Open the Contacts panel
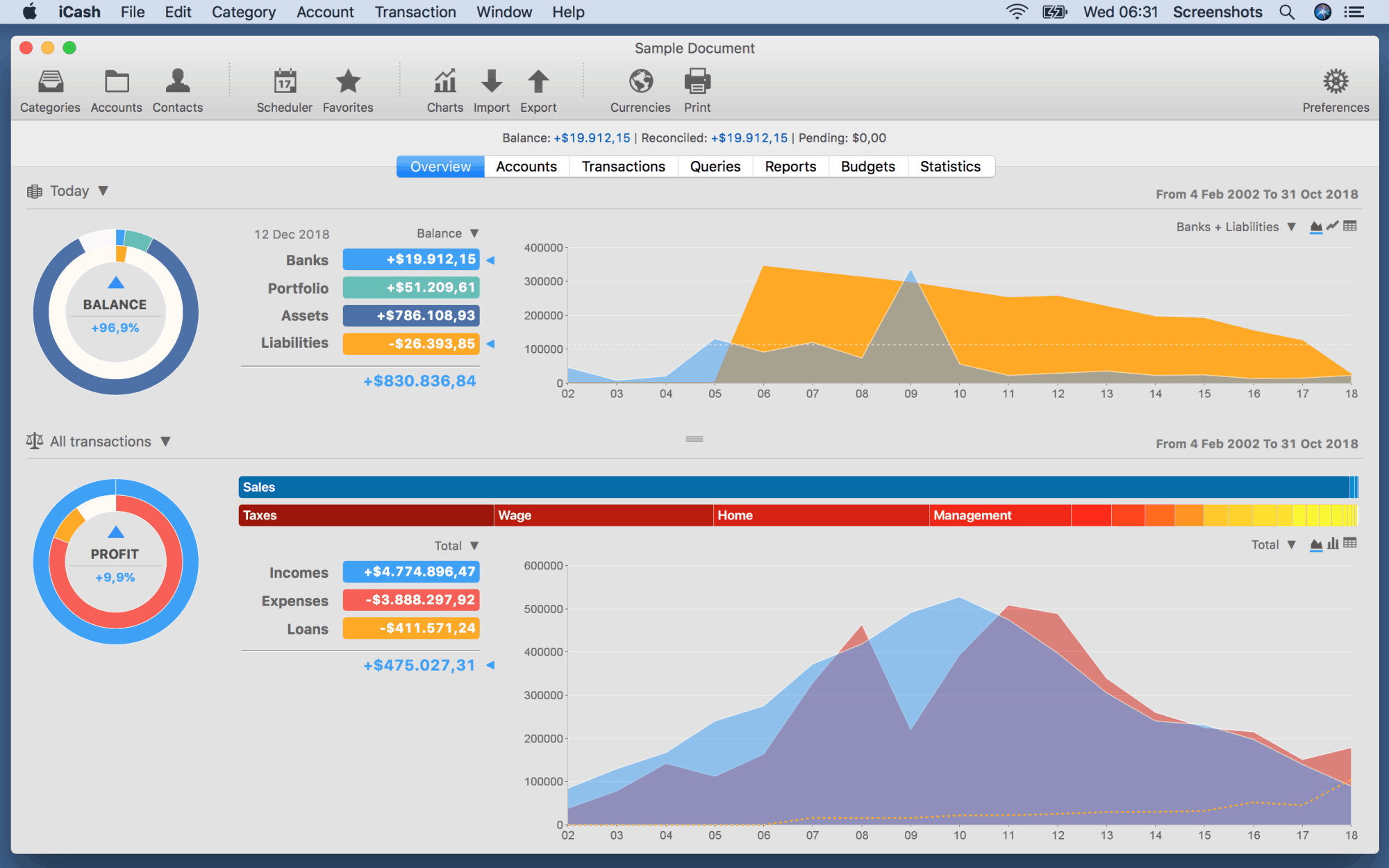The height and width of the screenshot is (868, 1389). [178, 89]
